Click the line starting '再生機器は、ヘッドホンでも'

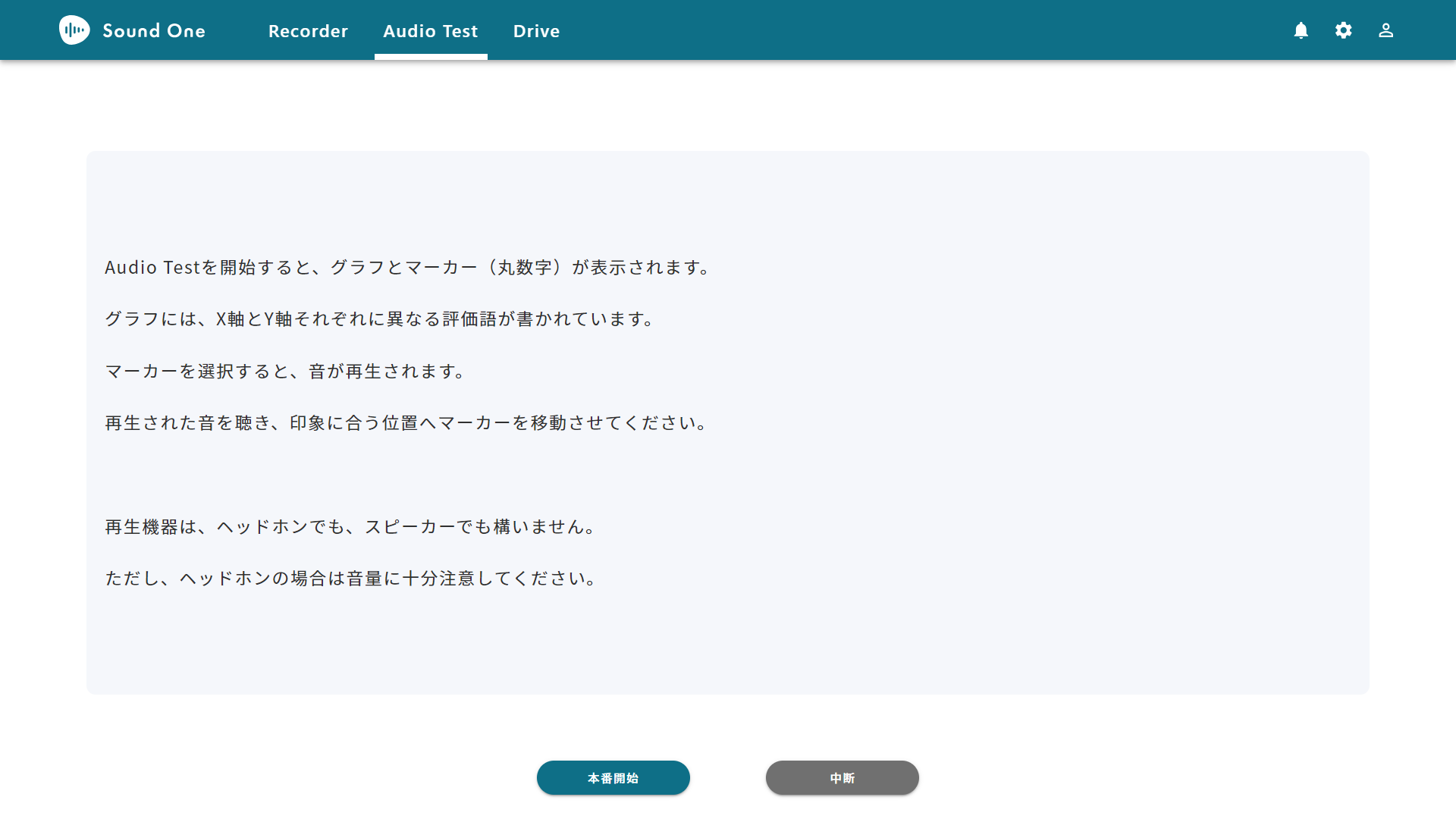click(x=351, y=527)
